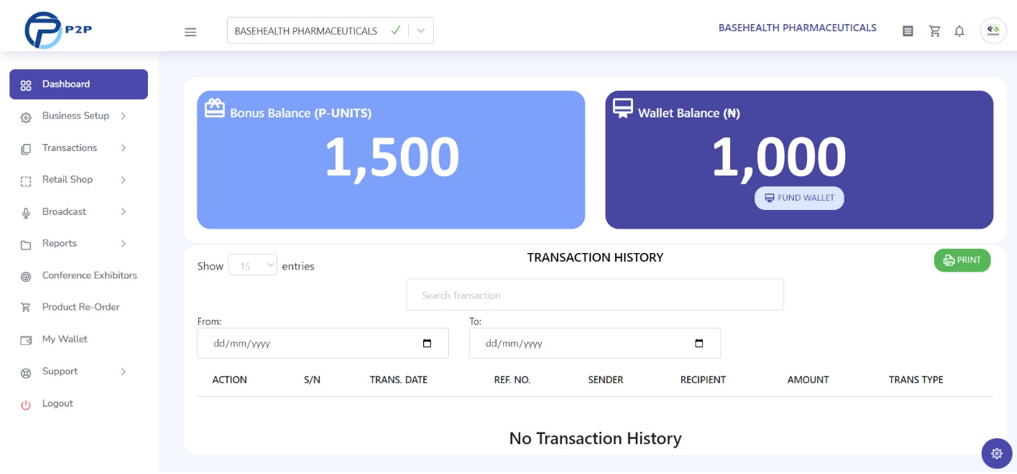Open the list icon in top bar
Screen dimensions: 1017x474
(x=908, y=31)
